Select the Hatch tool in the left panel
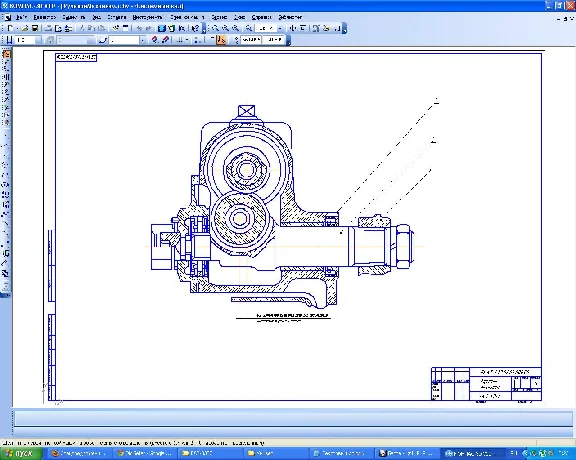Image resolution: width=576 pixels, height=460 pixels. (6, 273)
